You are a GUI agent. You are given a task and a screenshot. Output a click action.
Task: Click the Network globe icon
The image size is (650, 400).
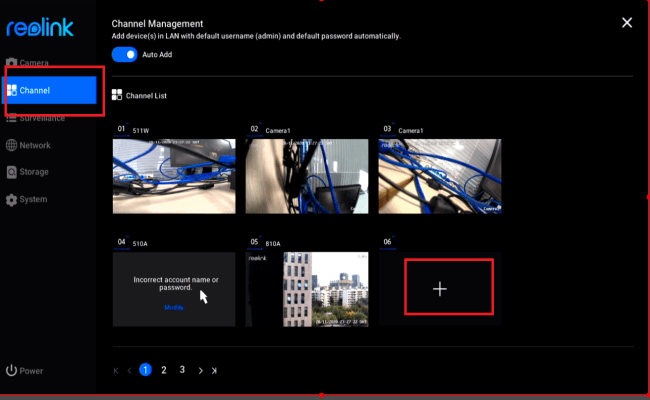click(x=12, y=145)
